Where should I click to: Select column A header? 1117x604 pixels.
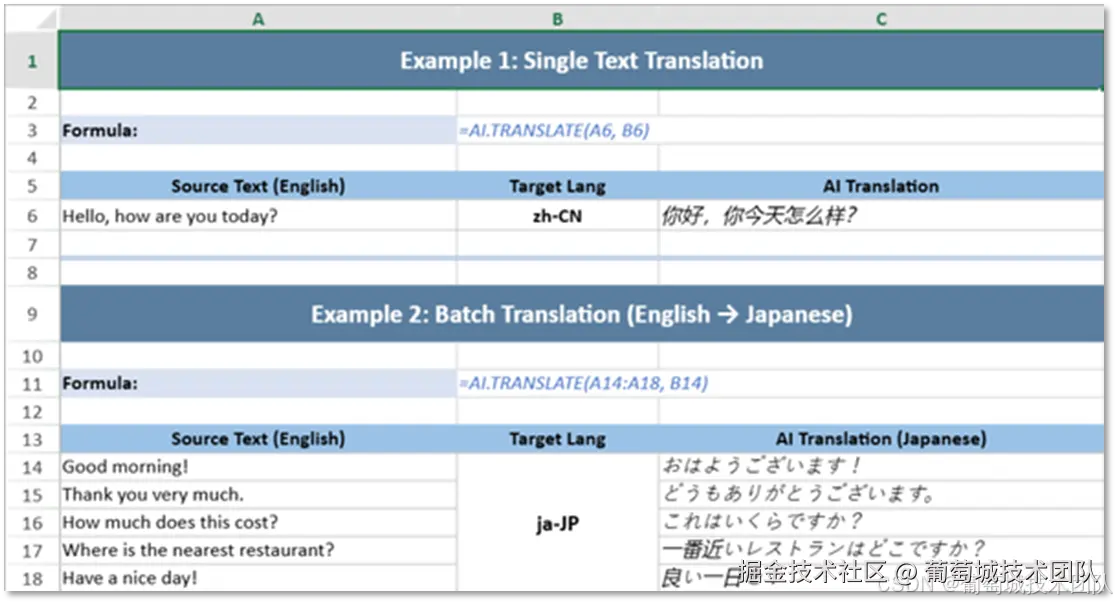click(258, 19)
